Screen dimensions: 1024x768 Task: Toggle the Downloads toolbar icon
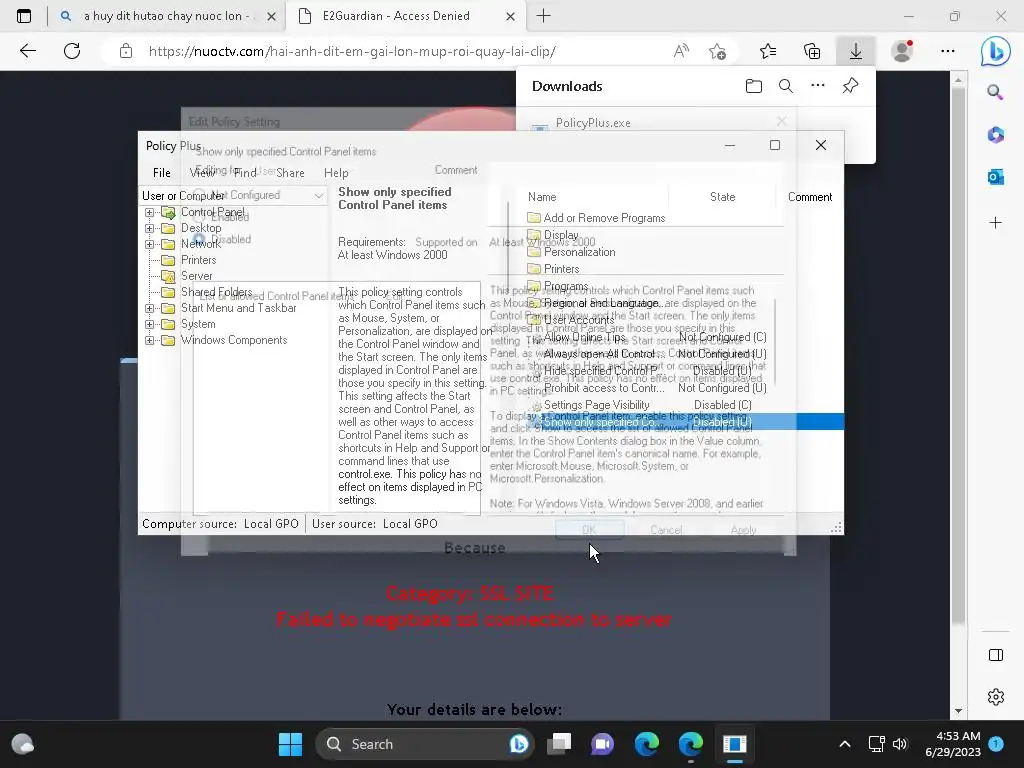click(x=856, y=51)
